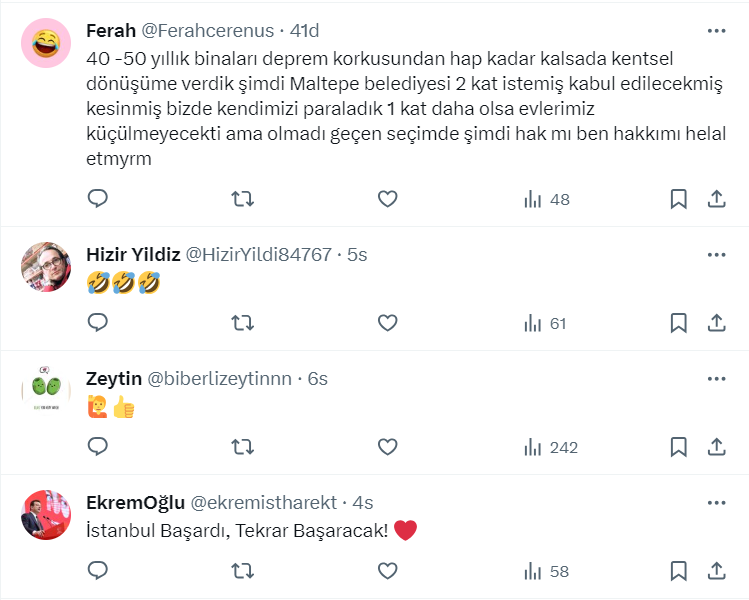Reply to EkremOğlu's tweet
The height and width of the screenshot is (600, 749).
(x=98, y=571)
